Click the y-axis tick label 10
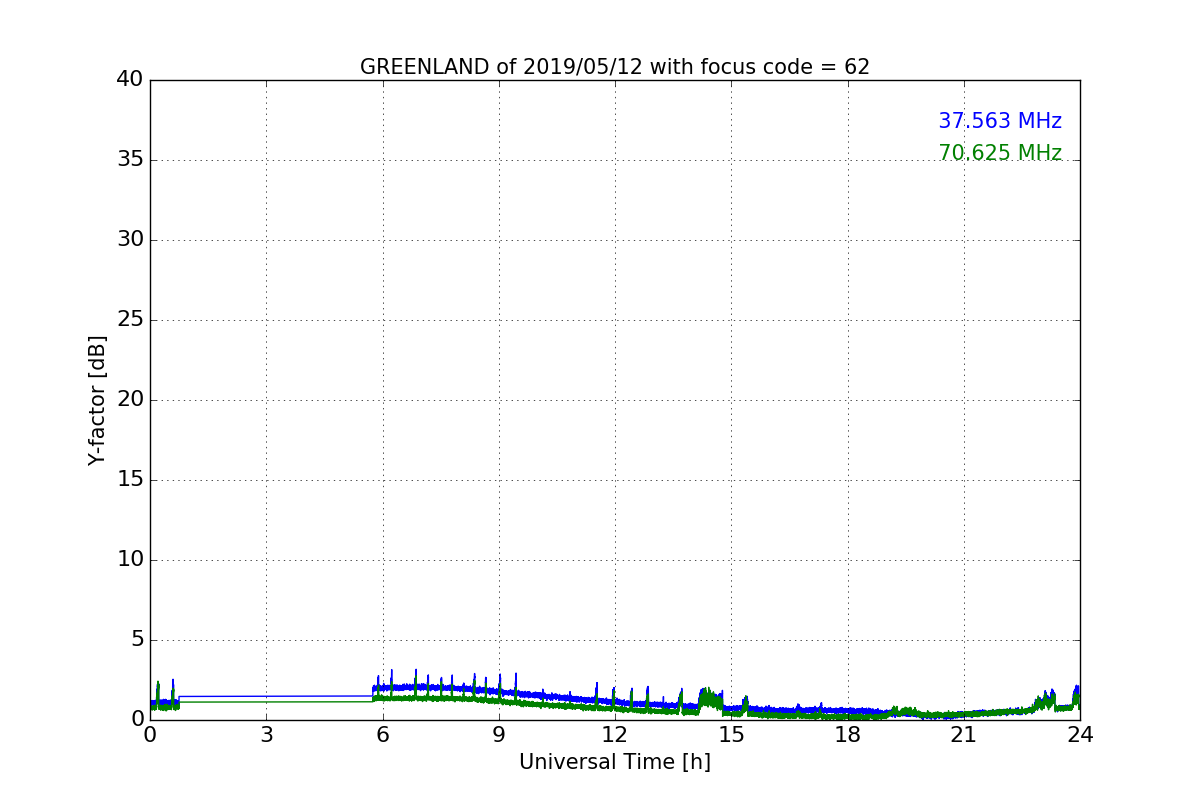The image size is (1200, 800). (x=130, y=560)
